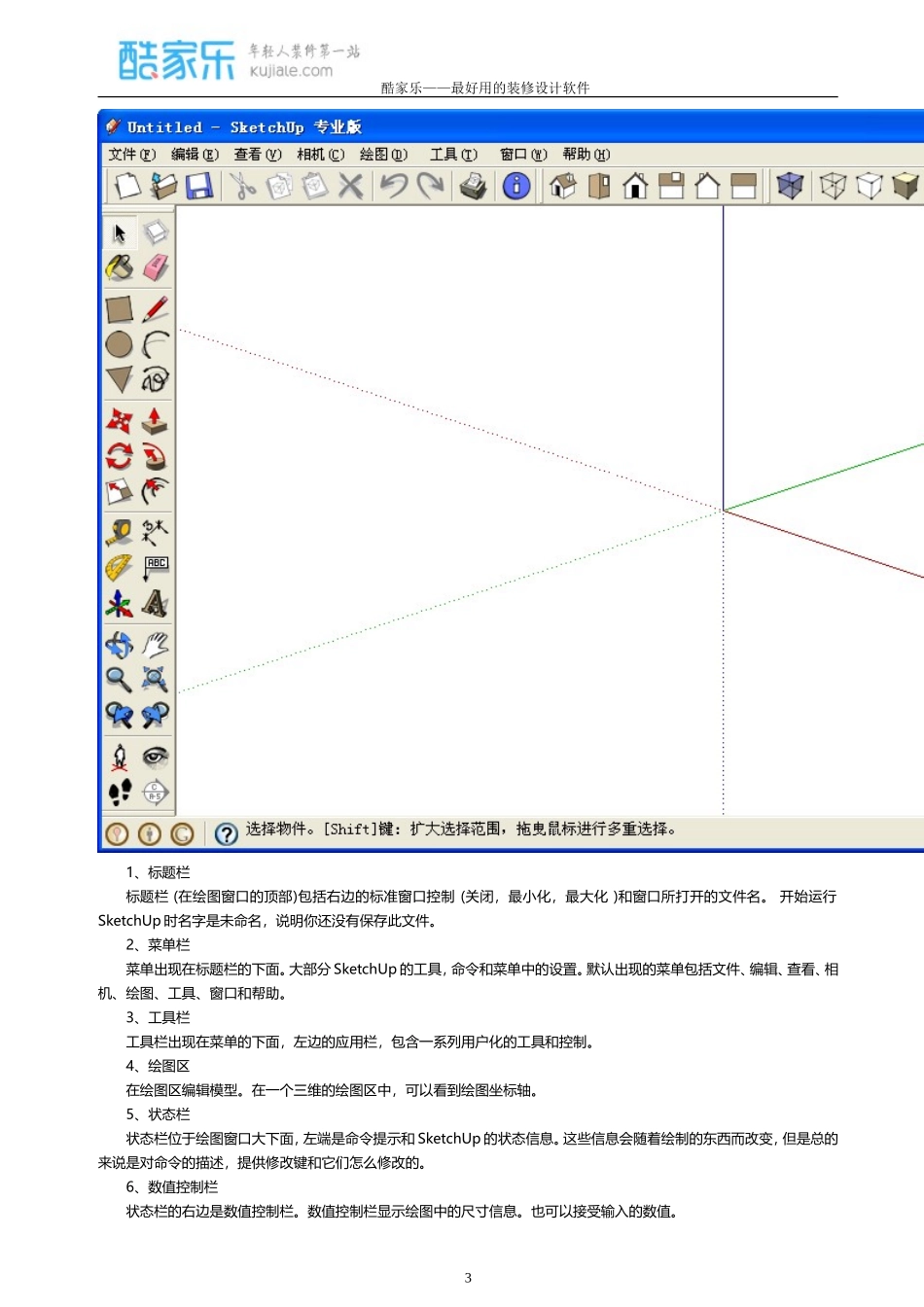Undo the last action
This screenshot has width=924, height=1307.
tap(394, 186)
